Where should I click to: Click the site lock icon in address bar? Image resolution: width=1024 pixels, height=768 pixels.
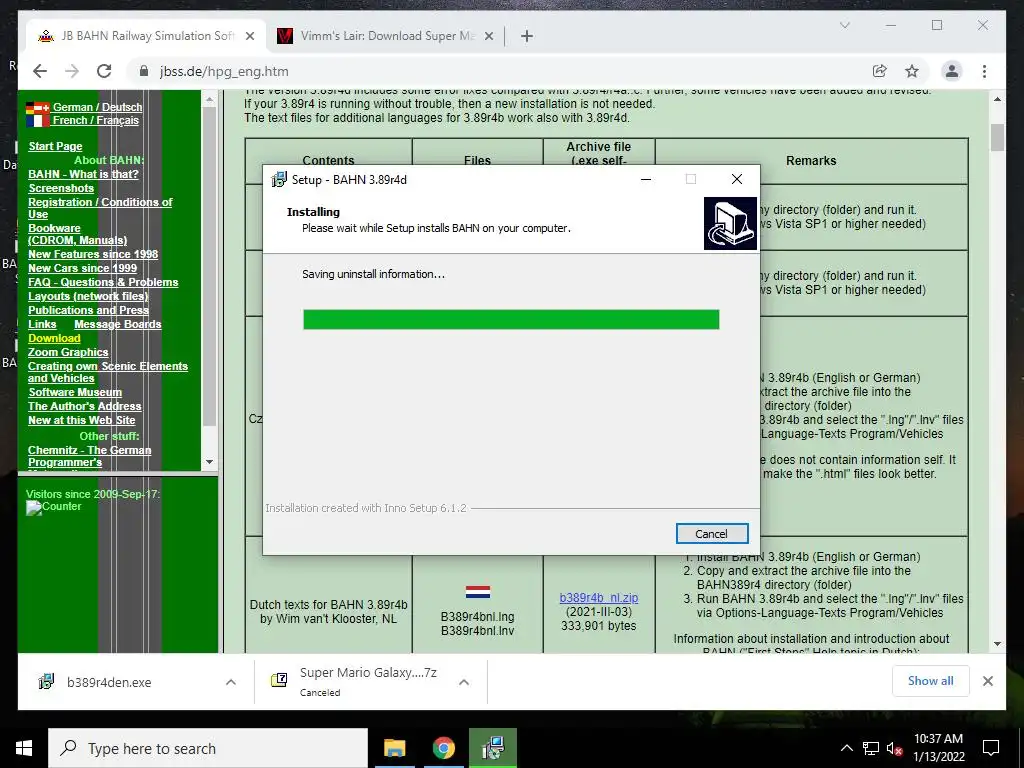144,71
